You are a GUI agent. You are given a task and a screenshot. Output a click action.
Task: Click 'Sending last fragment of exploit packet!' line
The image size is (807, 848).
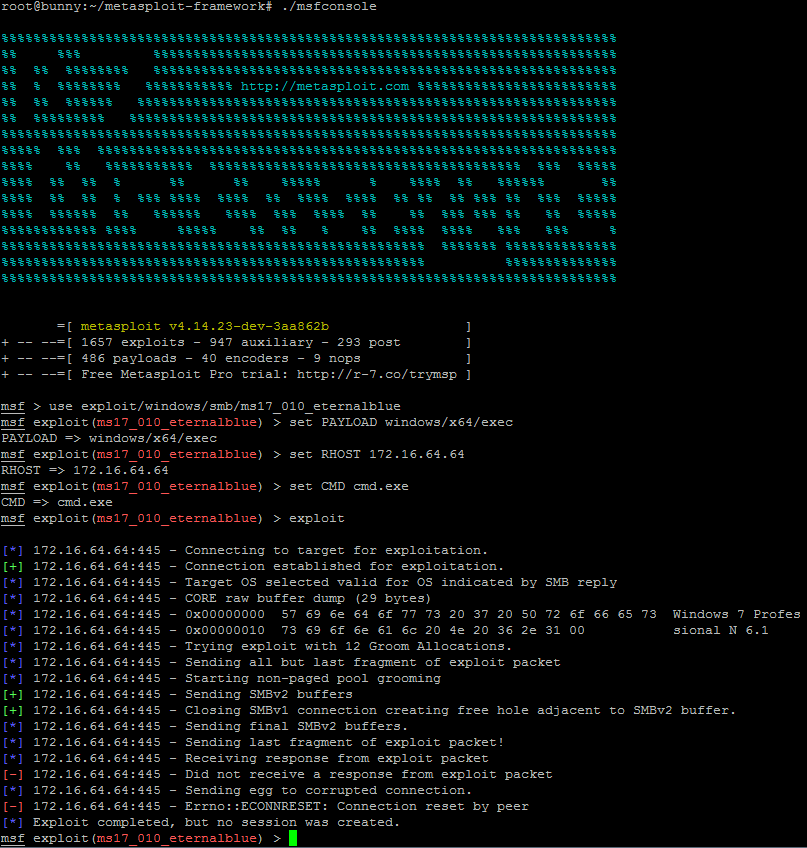click(x=253, y=742)
